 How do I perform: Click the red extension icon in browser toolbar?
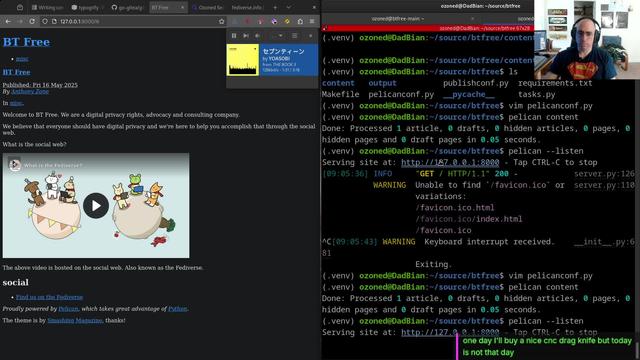[247, 21]
